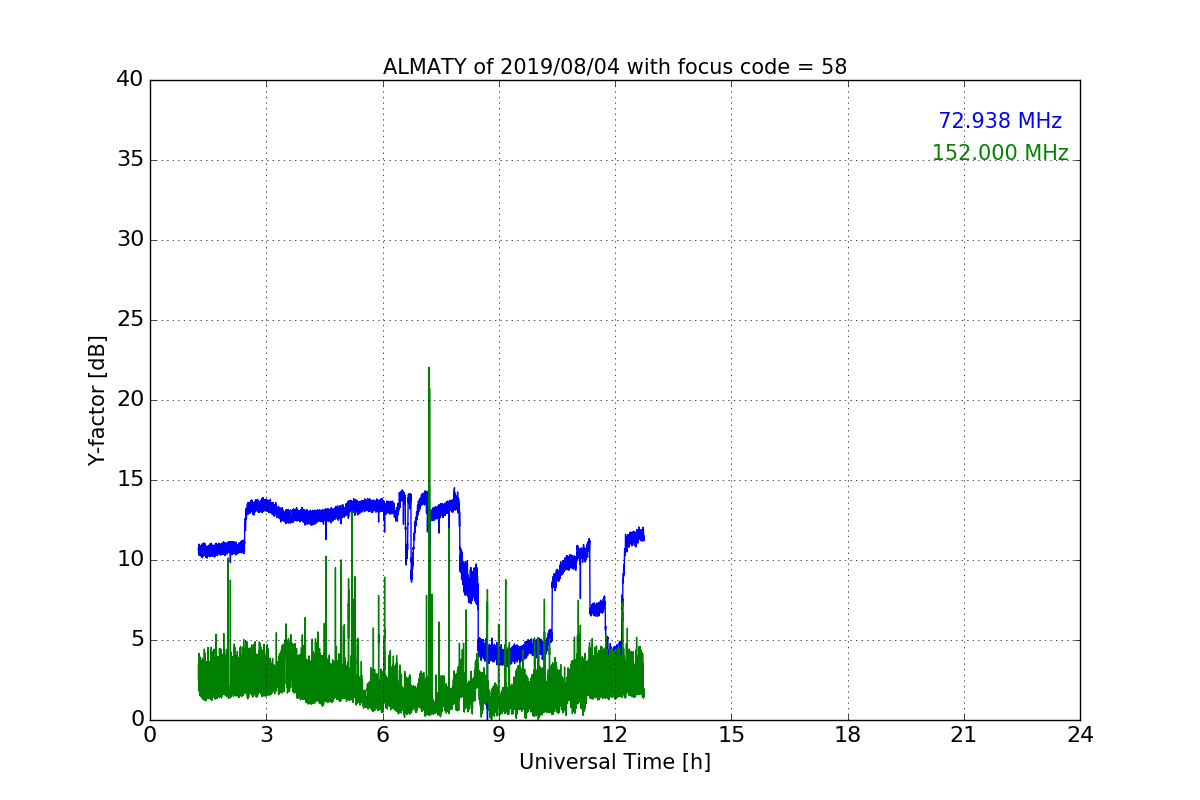Viewport: 1200px width, 800px height.
Task: Click the x-axis tick label '21'
Action: [x=964, y=734]
